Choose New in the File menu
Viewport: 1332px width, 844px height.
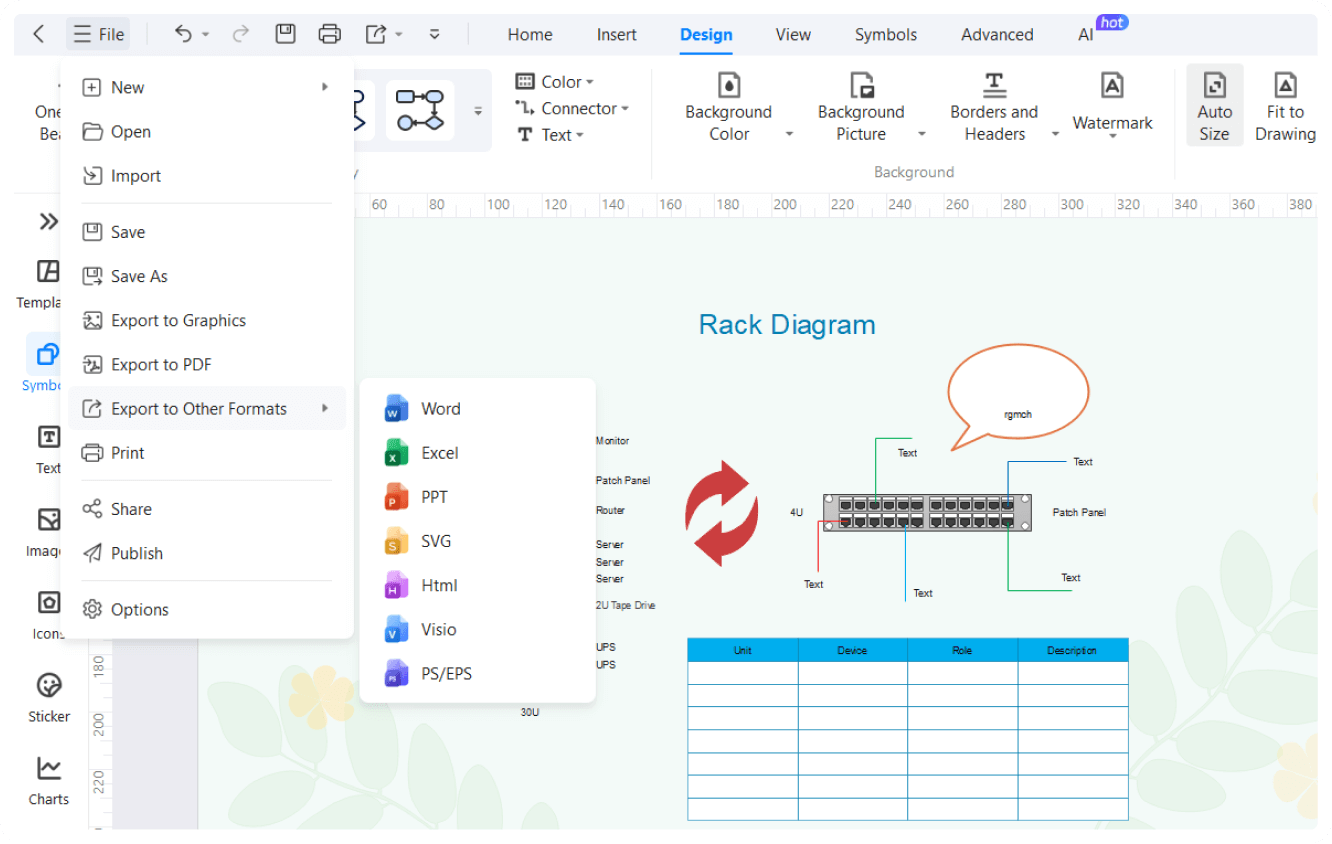[207, 87]
